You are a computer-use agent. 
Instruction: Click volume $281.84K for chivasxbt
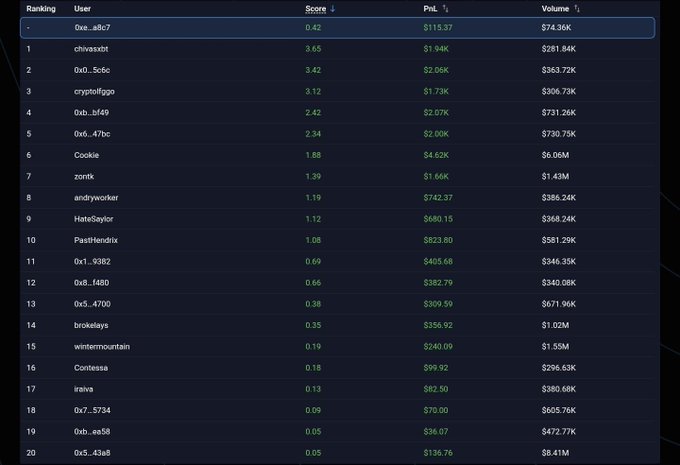pos(559,49)
